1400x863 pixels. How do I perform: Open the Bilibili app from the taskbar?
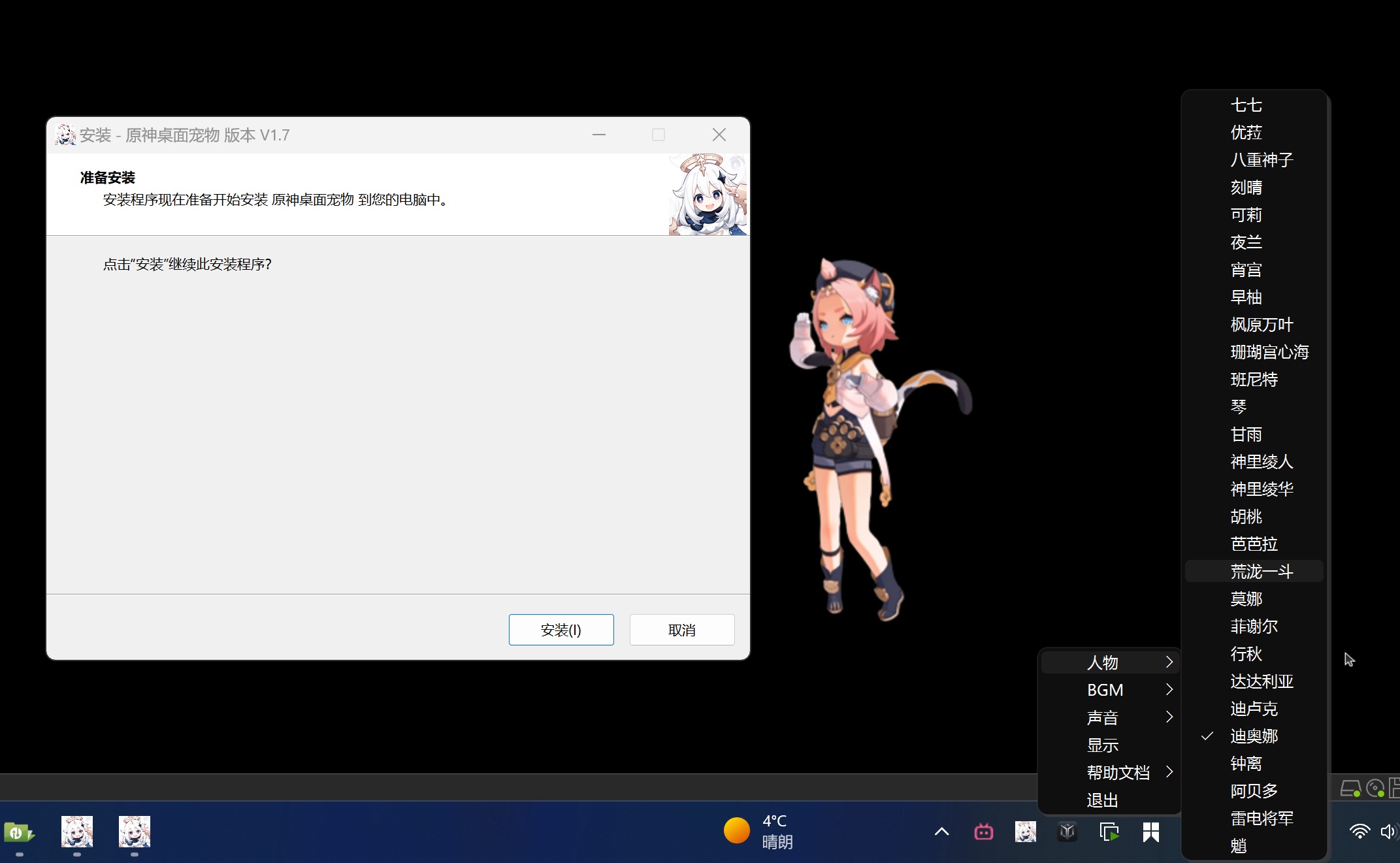click(x=983, y=832)
